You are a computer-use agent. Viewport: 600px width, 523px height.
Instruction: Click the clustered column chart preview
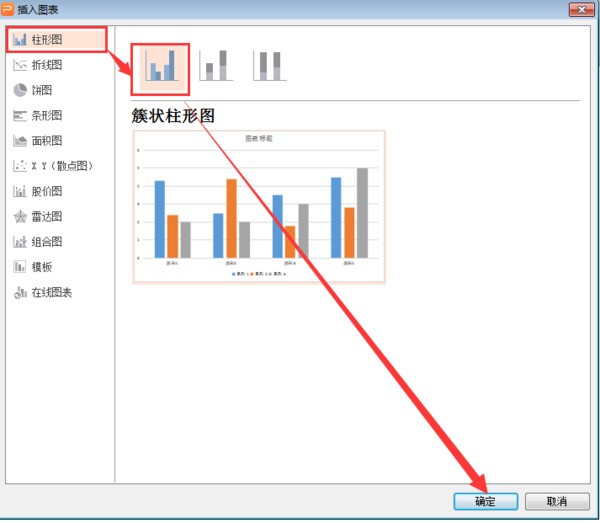(259, 207)
